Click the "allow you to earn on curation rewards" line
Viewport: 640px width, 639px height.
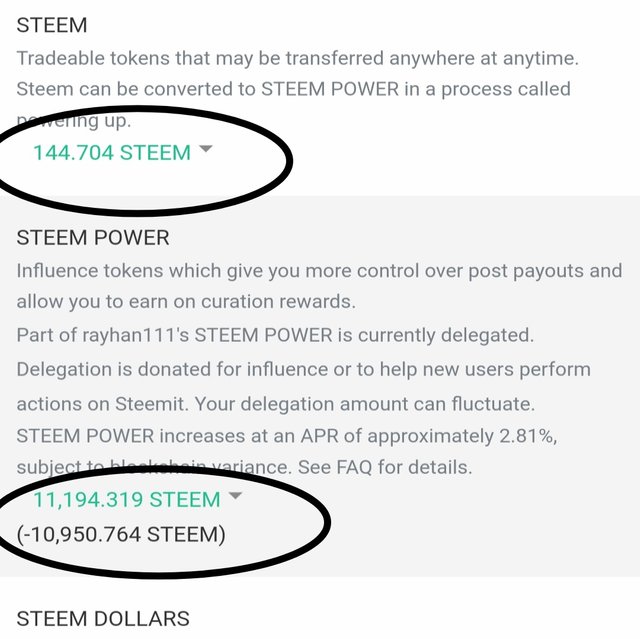point(186,302)
